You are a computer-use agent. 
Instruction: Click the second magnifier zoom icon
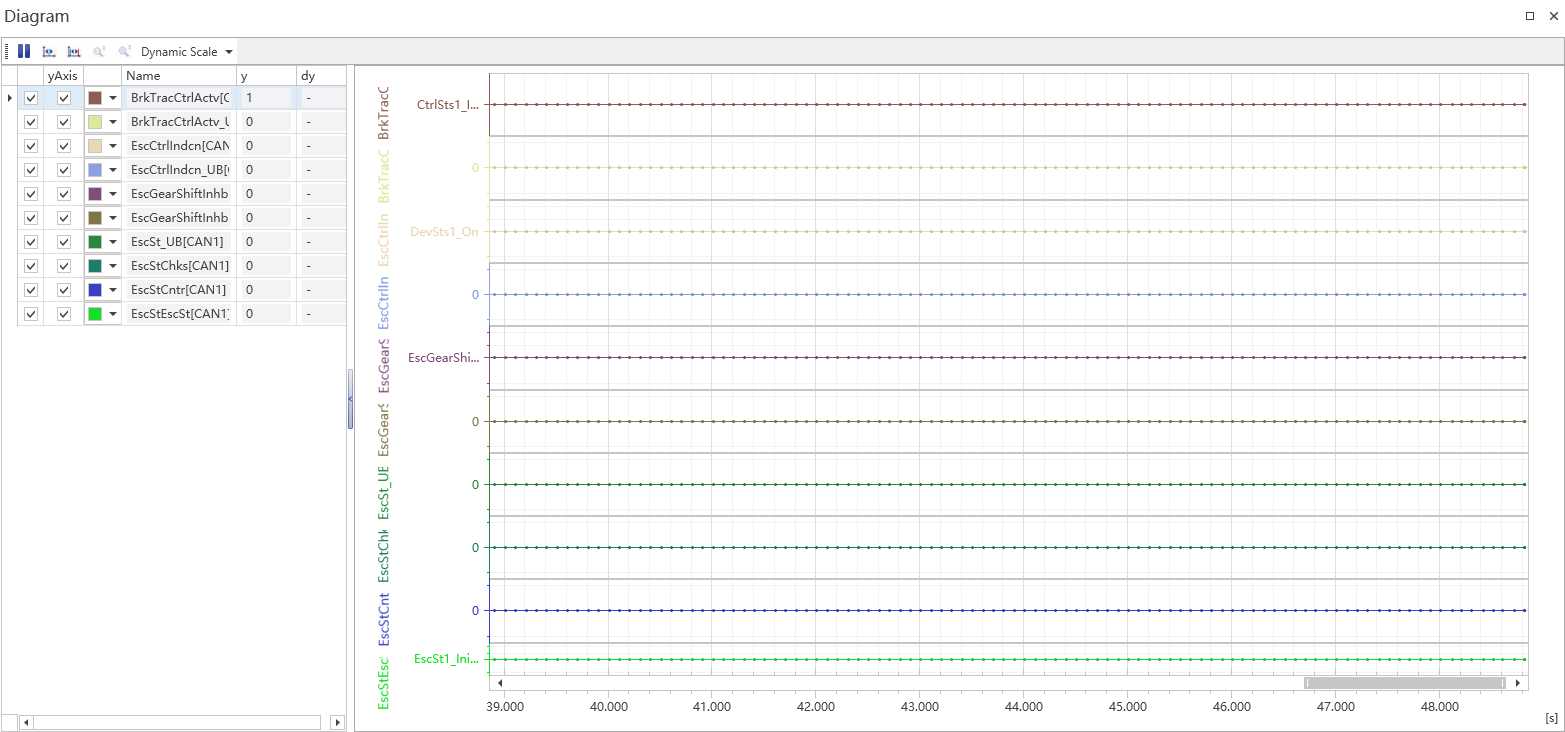click(x=124, y=51)
